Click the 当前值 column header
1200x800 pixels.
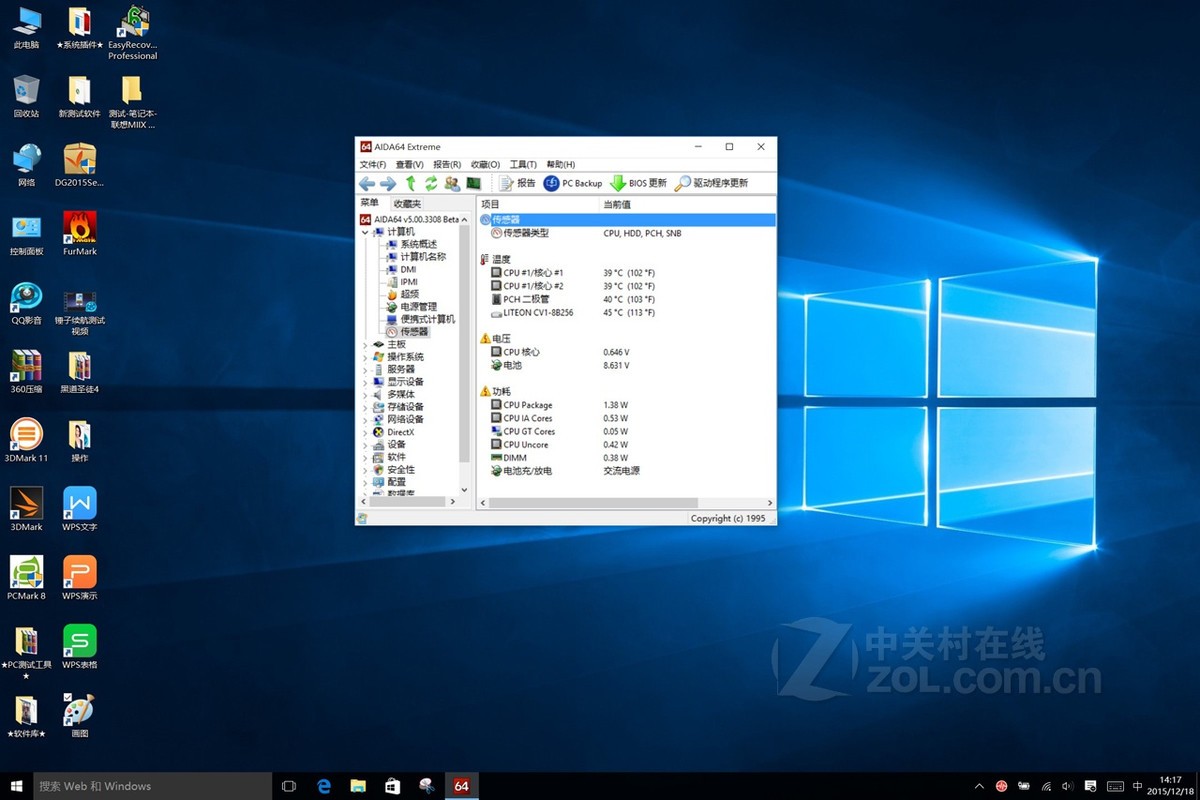point(617,204)
